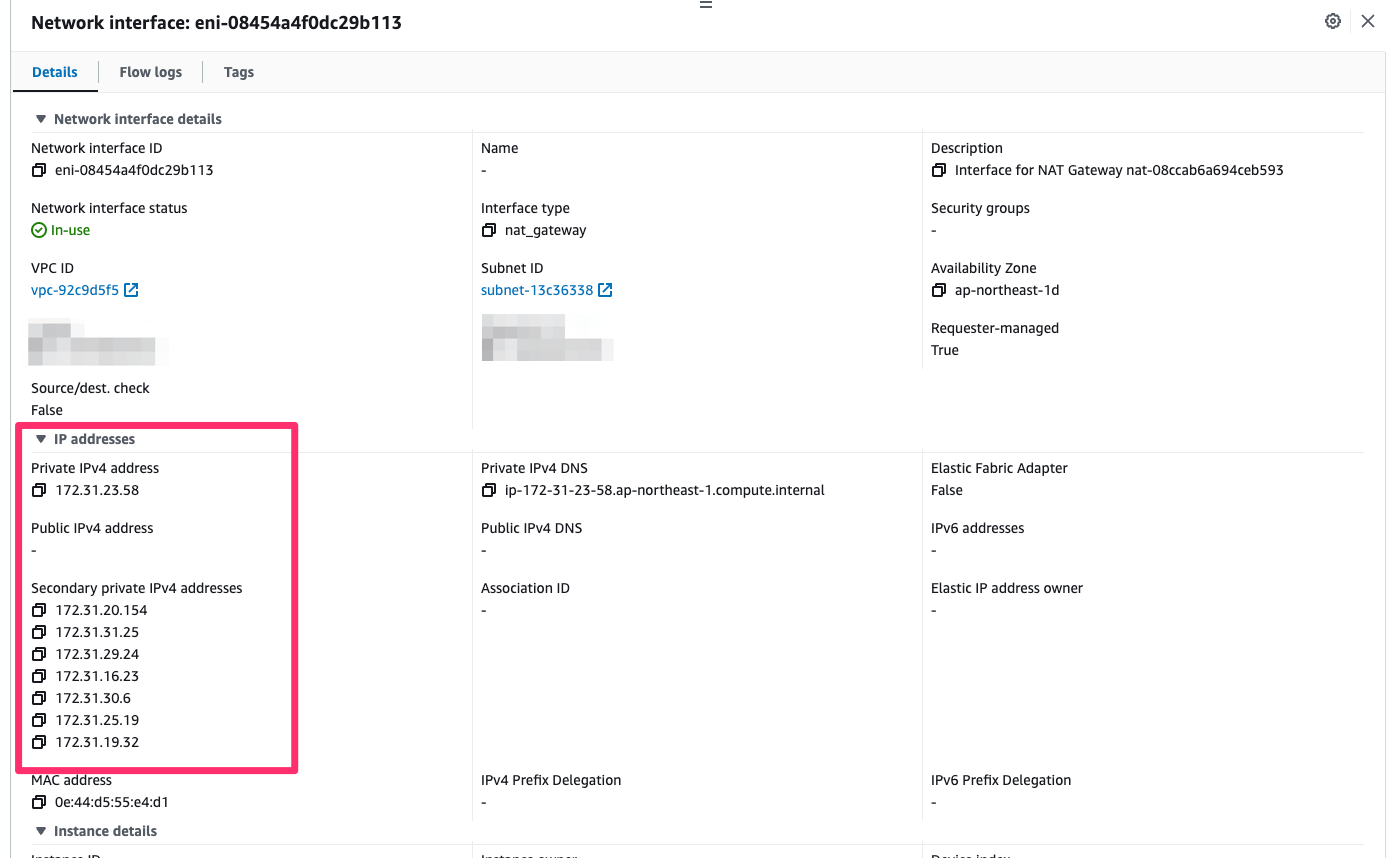Screen dimensions: 1395x858
Task: Copy the interface type nat_gateway value
Action: point(488,230)
